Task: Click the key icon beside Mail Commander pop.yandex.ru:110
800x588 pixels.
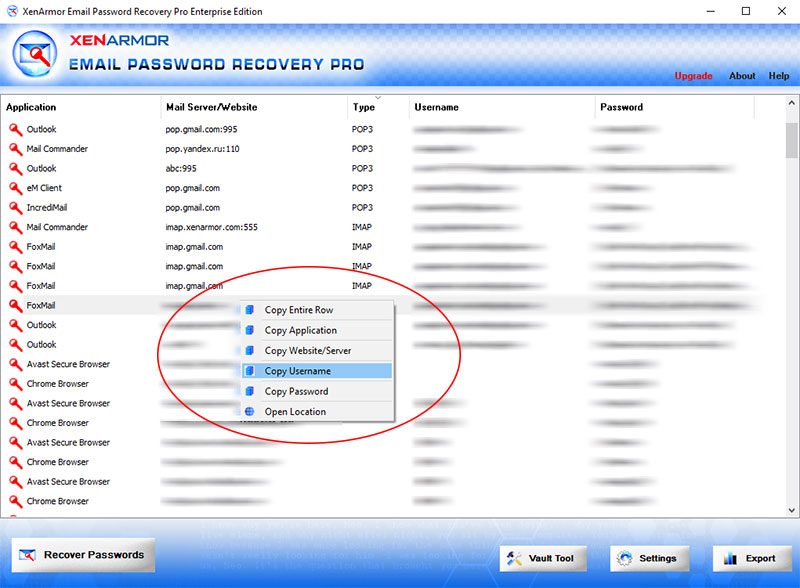Action: tap(16, 149)
